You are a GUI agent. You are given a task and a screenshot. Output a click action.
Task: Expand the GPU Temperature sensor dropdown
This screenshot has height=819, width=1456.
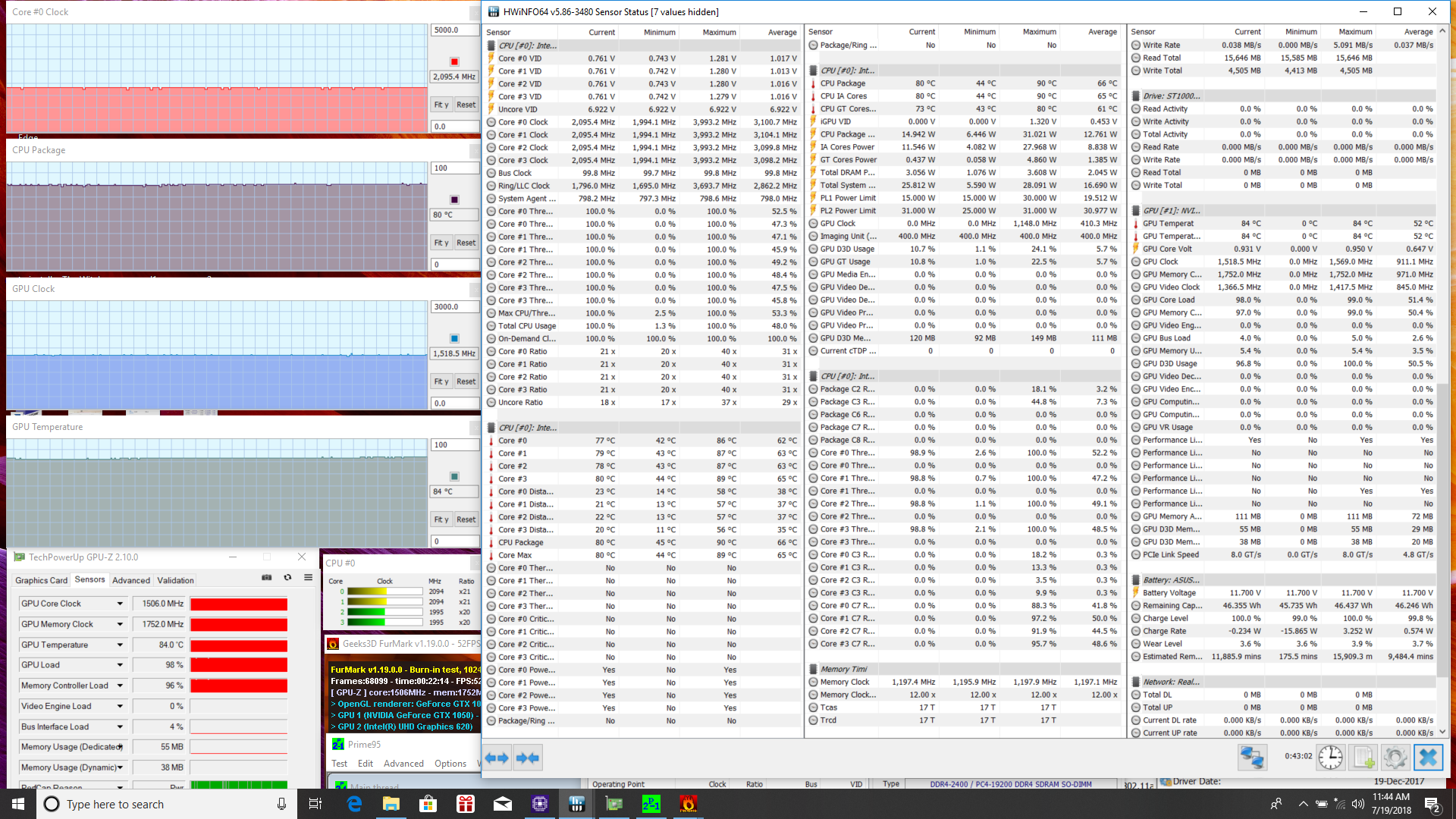point(120,645)
